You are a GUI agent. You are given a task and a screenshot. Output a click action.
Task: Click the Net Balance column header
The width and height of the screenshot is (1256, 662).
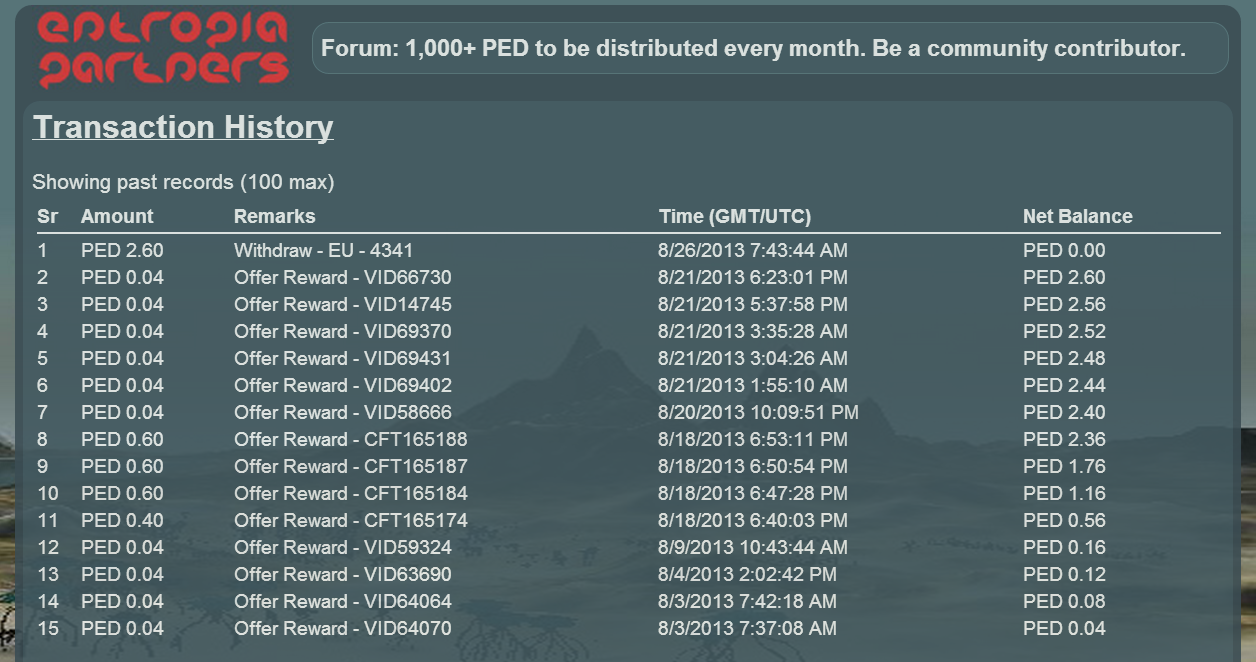tap(1077, 216)
